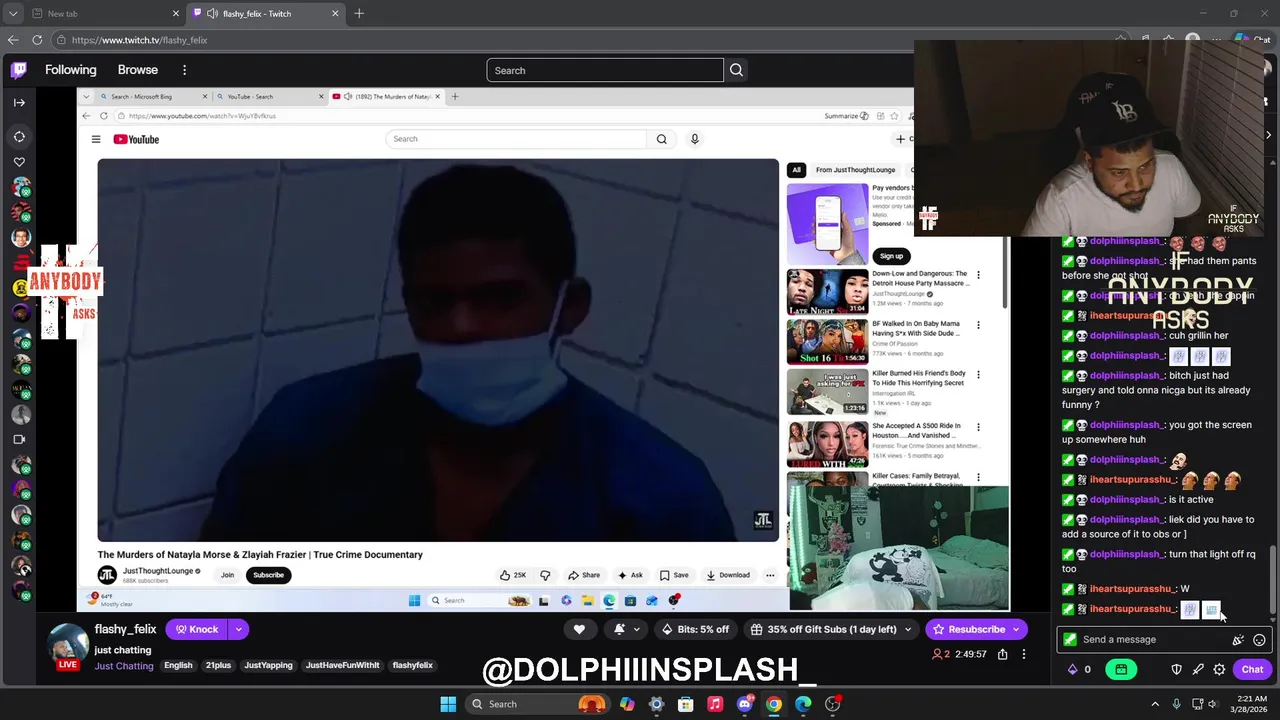Screen dimensions: 1280x720
Task: Click the Knock button
Action: 197,629
